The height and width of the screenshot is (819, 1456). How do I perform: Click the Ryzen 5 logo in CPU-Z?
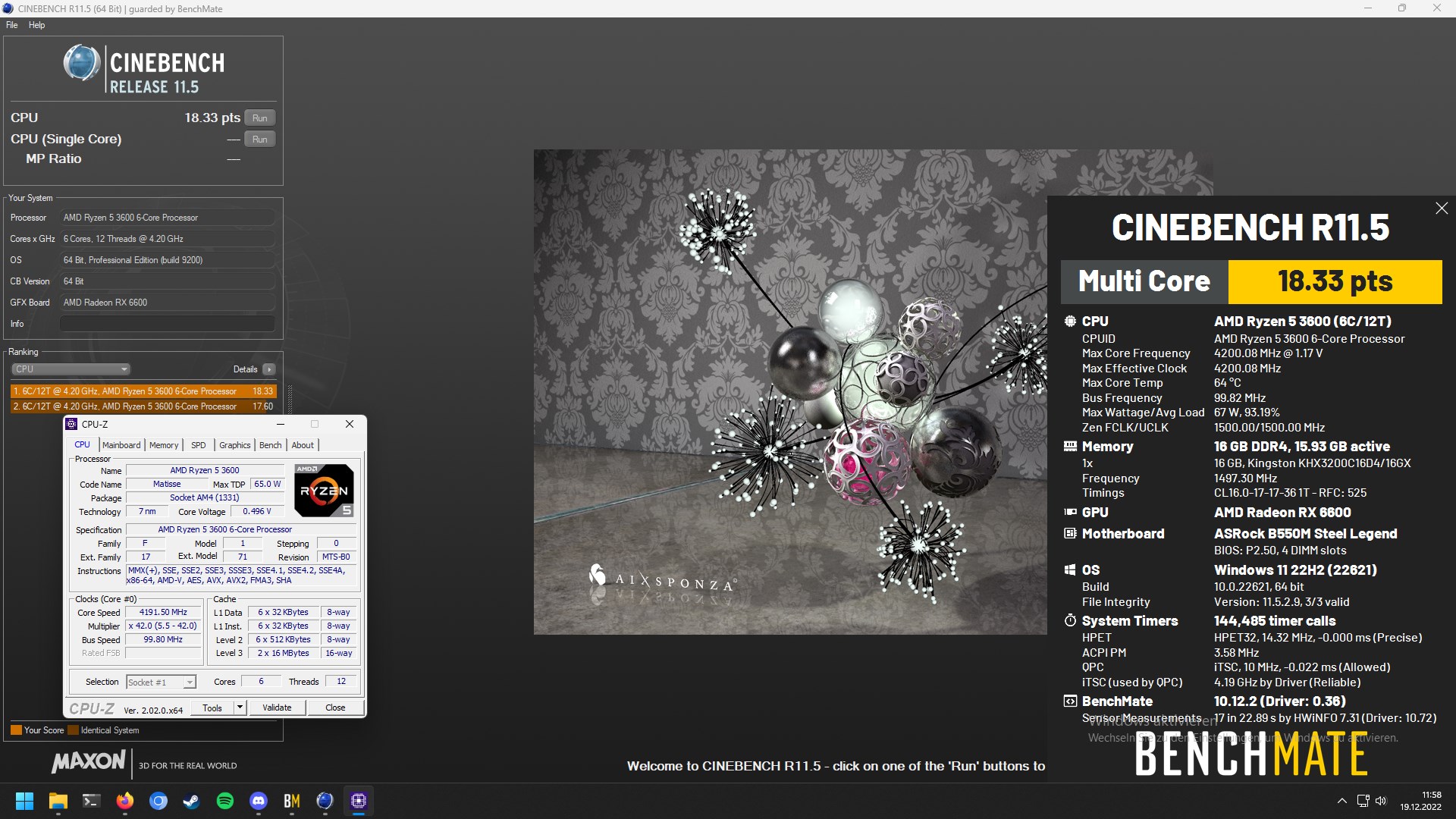(324, 491)
